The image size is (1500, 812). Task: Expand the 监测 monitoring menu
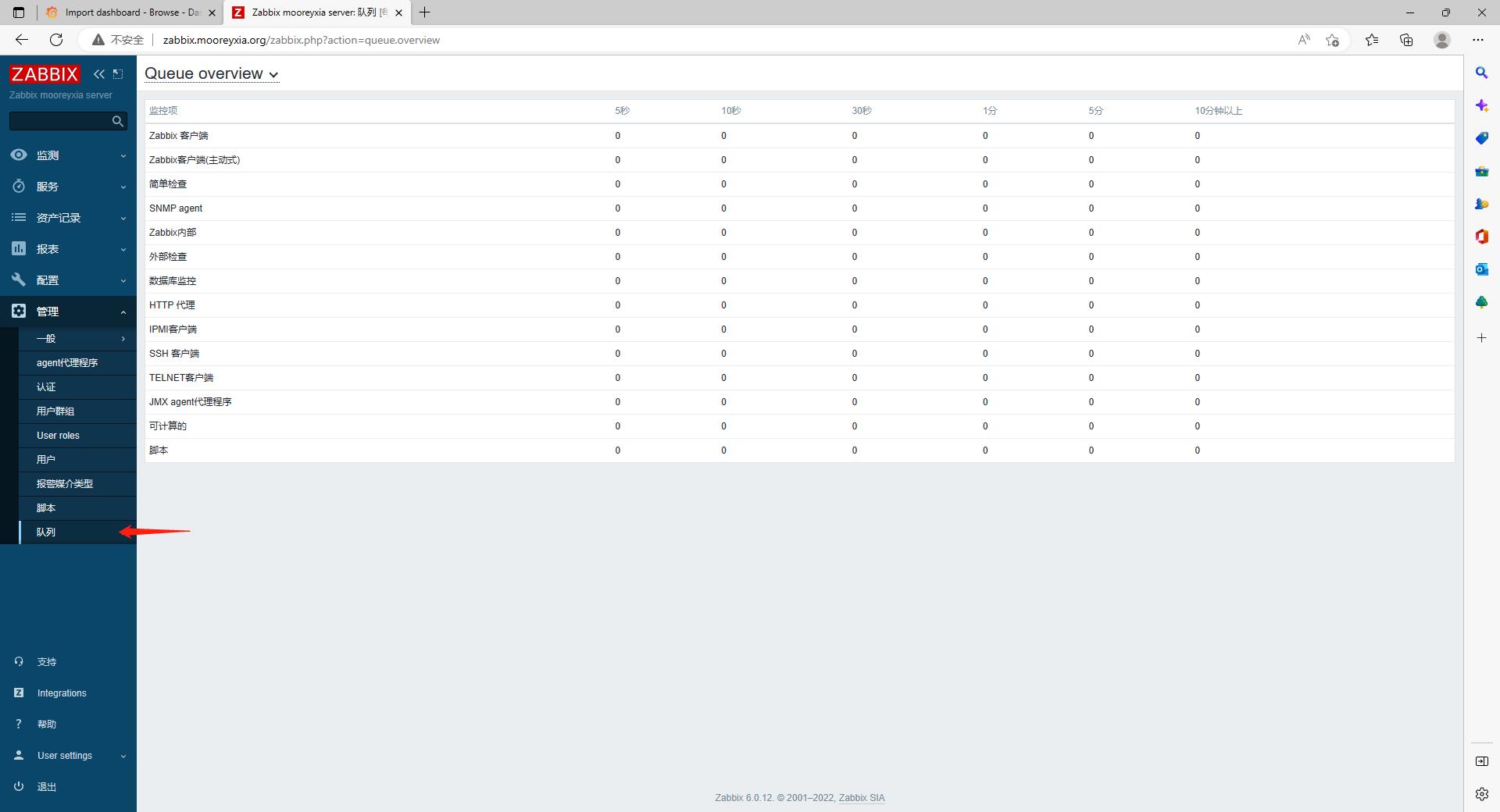point(68,155)
